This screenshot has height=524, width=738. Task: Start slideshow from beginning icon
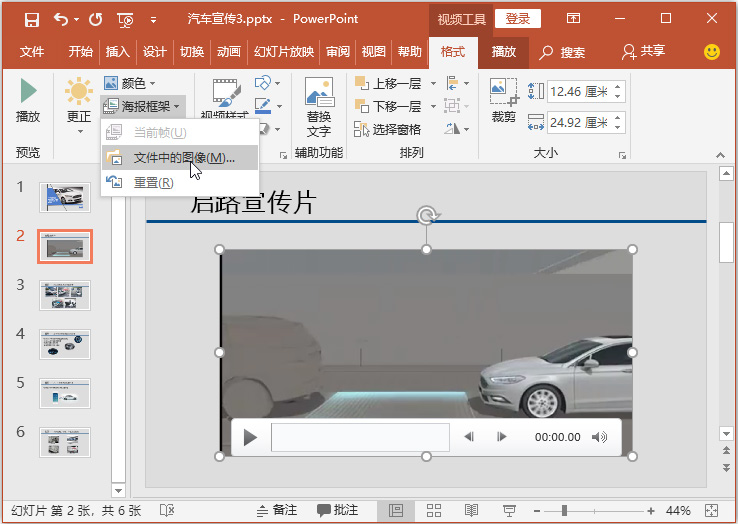click(125, 20)
